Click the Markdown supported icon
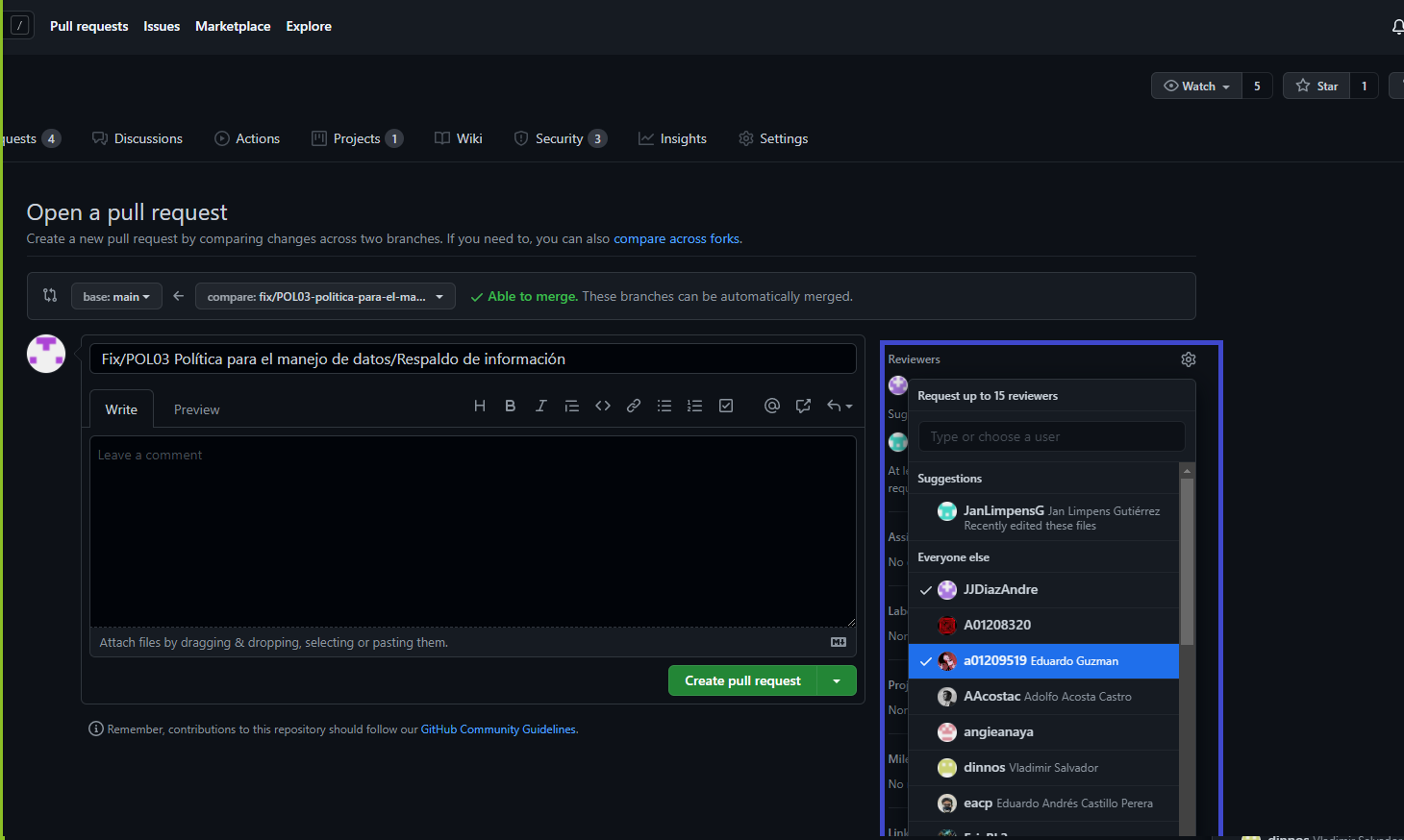The width and height of the screenshot is (1404, 840). click(x=839, y=642)
